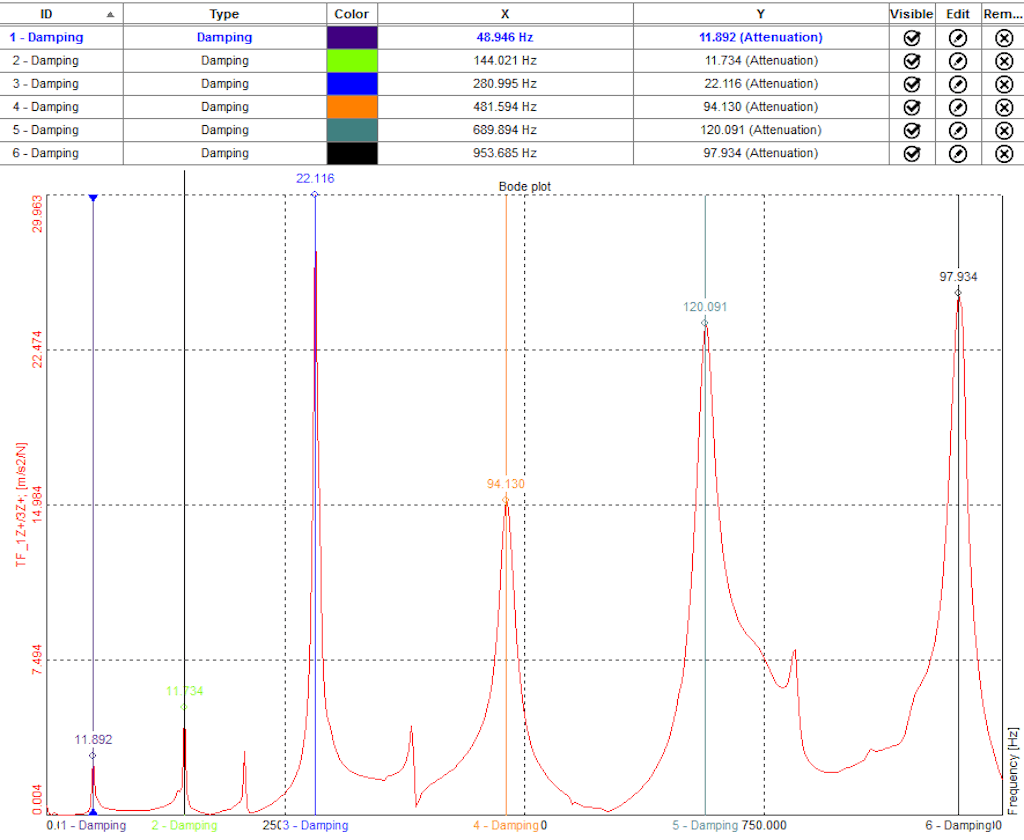Viewport: 1024px width, 840px height.
Task: Toggle visibility of 4 - Damping marker
Action: (x=912, y=107)
